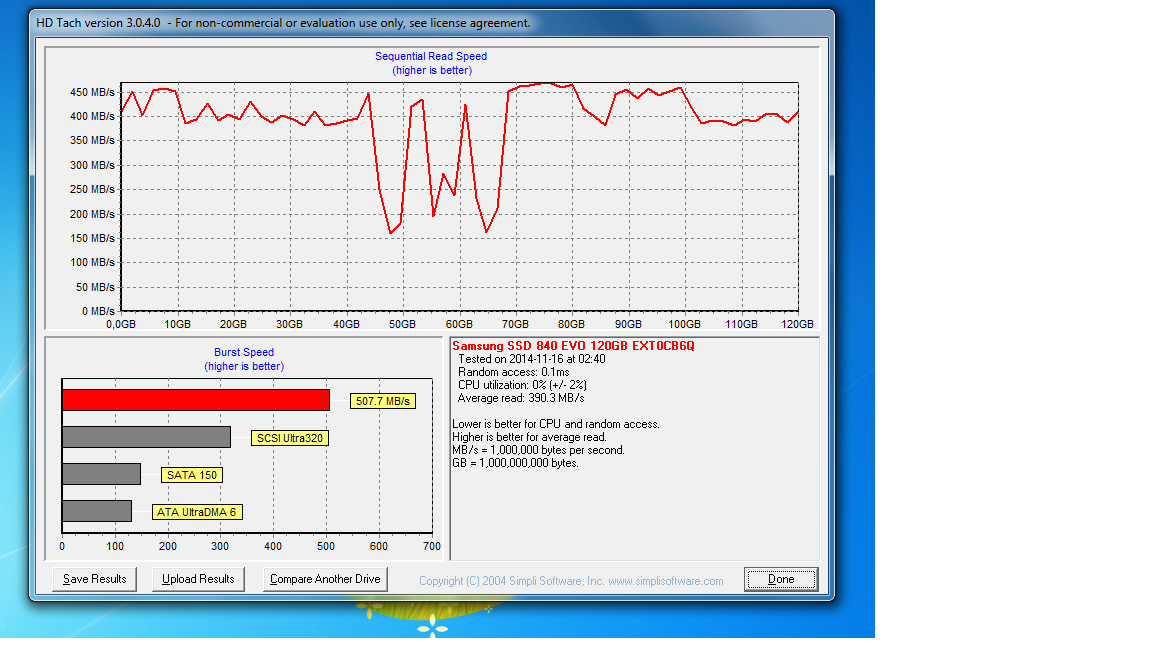
Task: Click the 0,0GB x-axis label
Action: [121, 325]
